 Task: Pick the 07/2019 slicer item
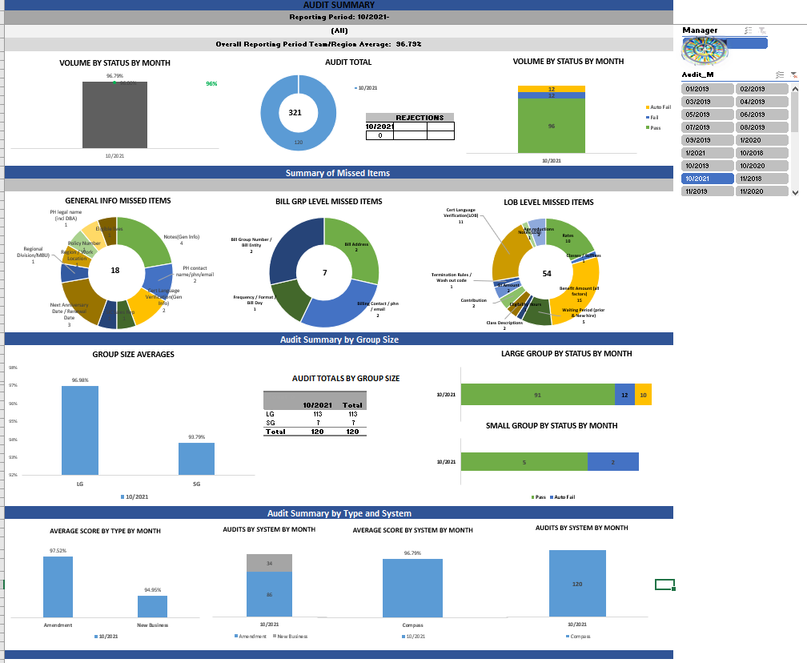(707, 127)
